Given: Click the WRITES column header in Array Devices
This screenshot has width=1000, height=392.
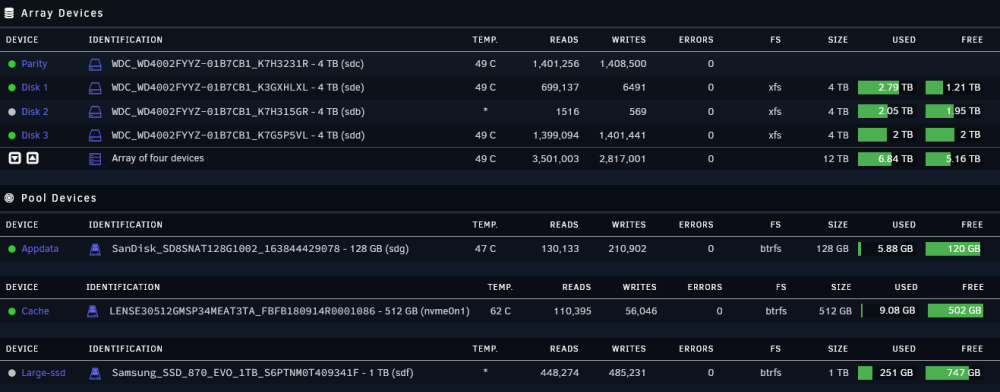Looking at the screenshot, I should (x=629, y=40).
